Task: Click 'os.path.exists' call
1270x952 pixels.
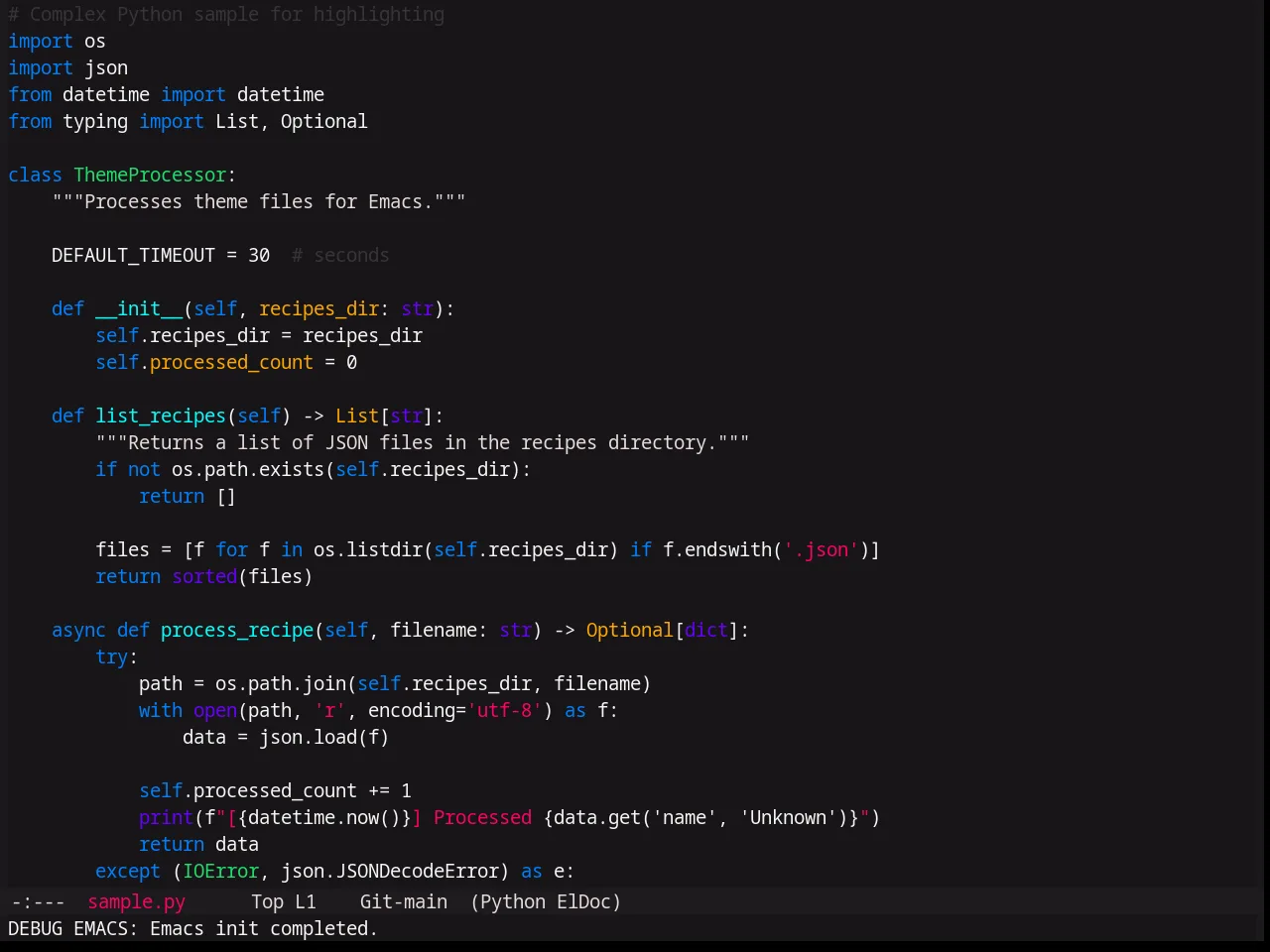Action: (x=248, y=469)
